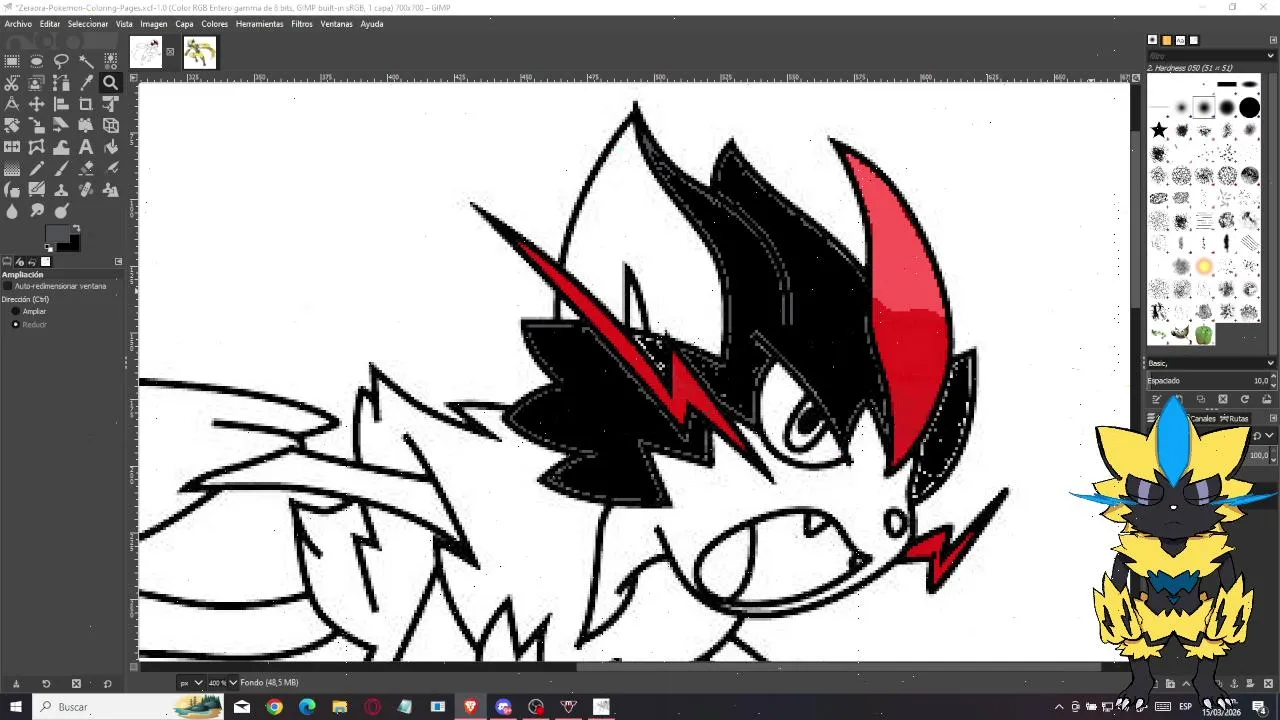
Task: Select the Unified Transform tool
Action: click(111, 104)
